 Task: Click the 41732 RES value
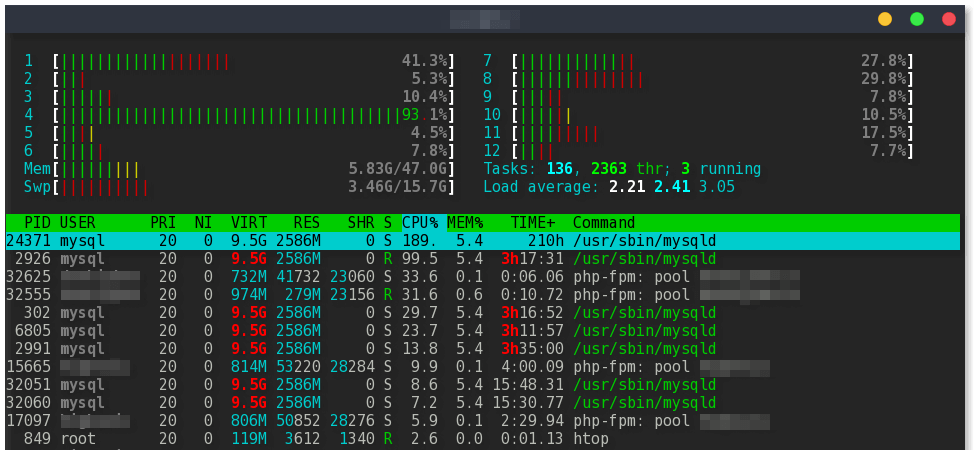click(298, 277)
